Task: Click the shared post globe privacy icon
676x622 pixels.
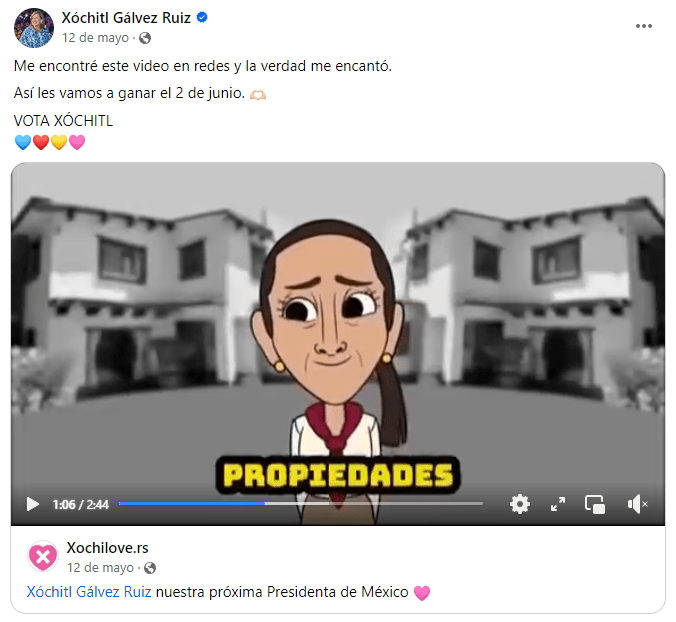Action: (x=150, y=568)
